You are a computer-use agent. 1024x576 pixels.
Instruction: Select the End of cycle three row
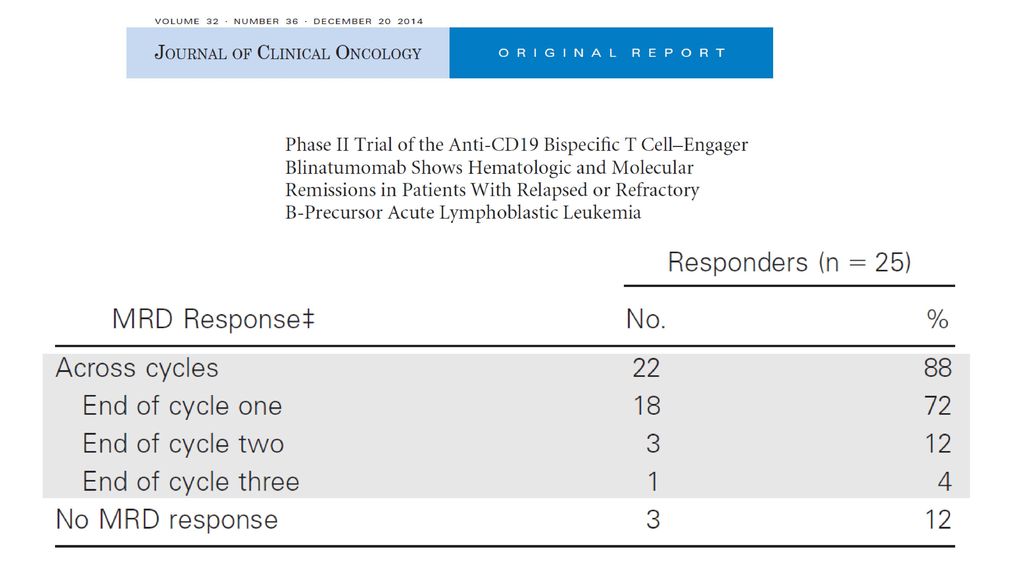pos(506,482)
